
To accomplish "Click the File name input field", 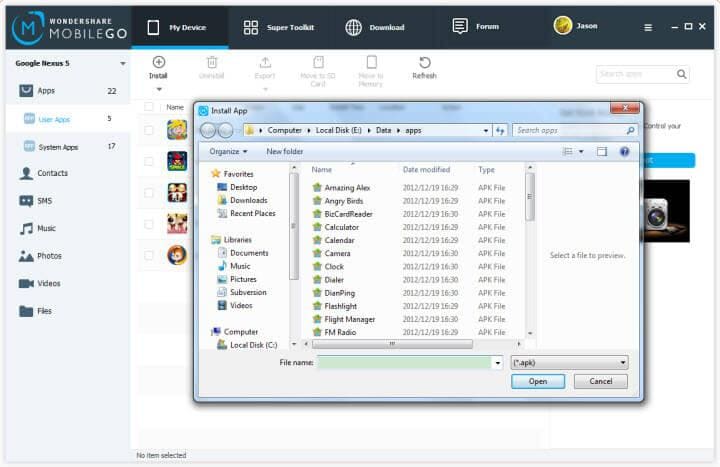I will (404, 363).
